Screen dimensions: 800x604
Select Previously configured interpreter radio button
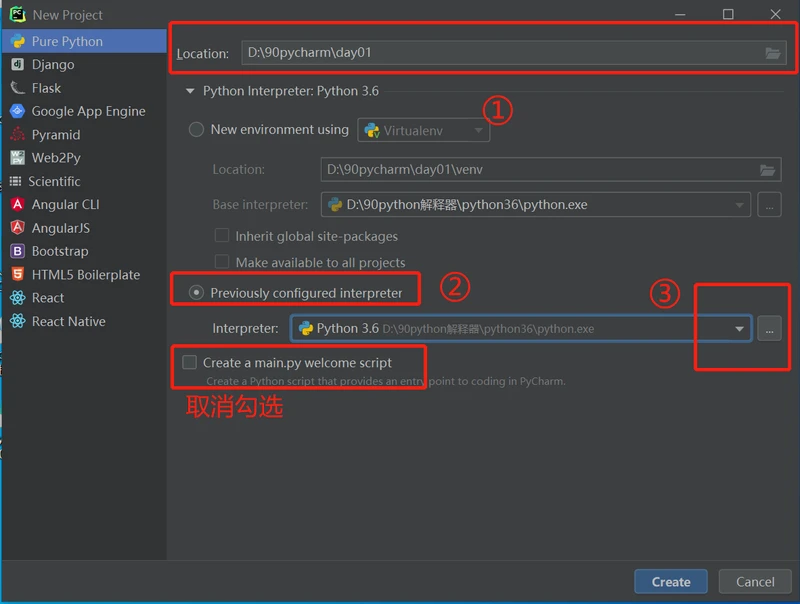click(x=196, y=293)
